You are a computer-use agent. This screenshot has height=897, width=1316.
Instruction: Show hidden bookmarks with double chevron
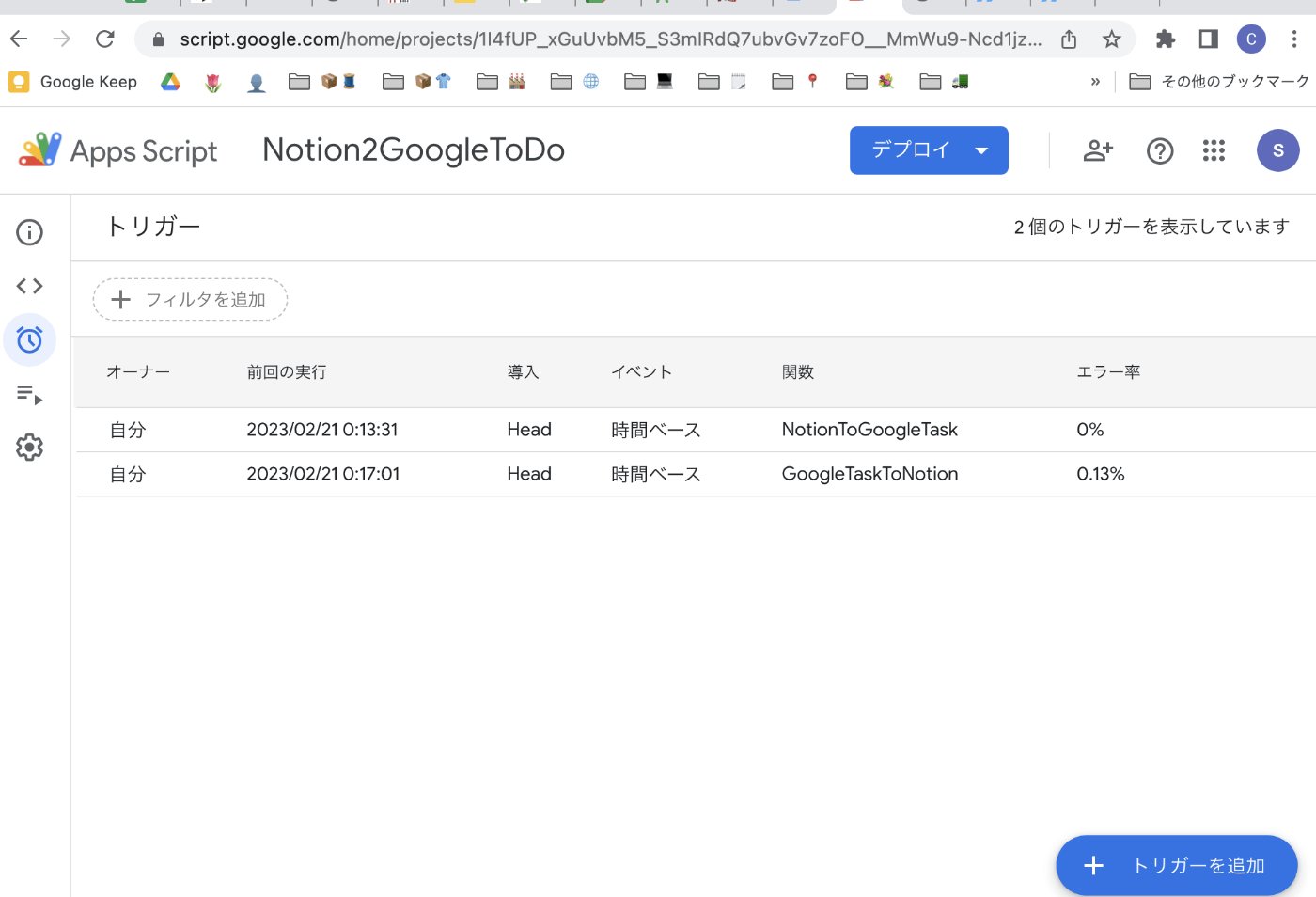[1095, 82]
